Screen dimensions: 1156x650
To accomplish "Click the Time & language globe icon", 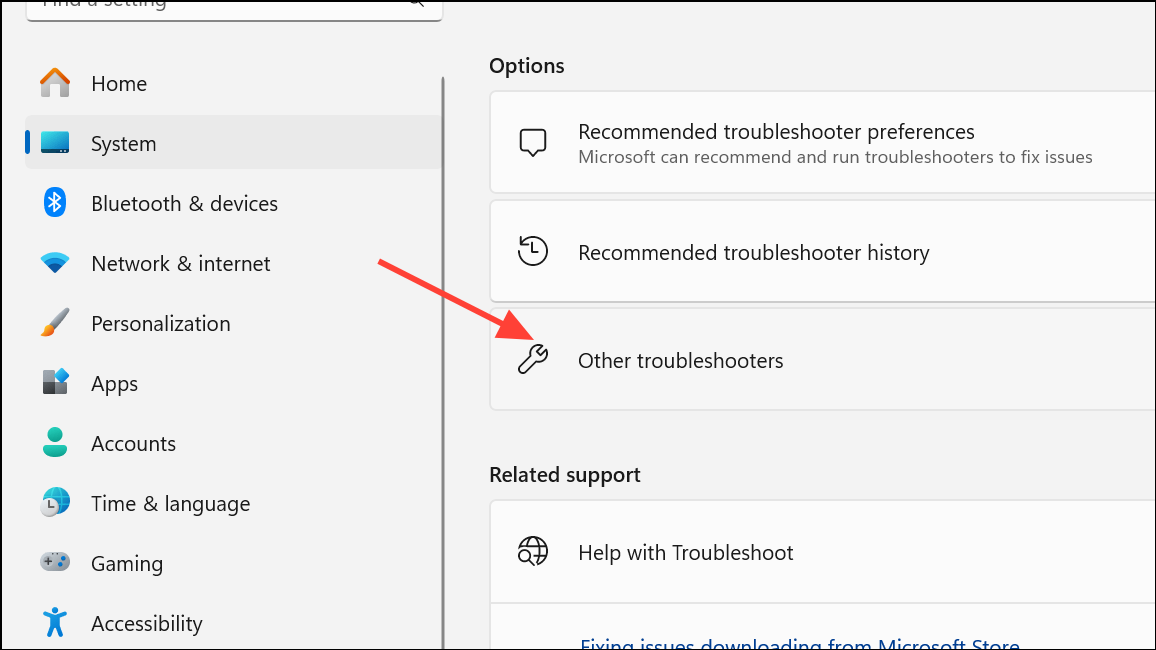I will (x=55, y=503).
